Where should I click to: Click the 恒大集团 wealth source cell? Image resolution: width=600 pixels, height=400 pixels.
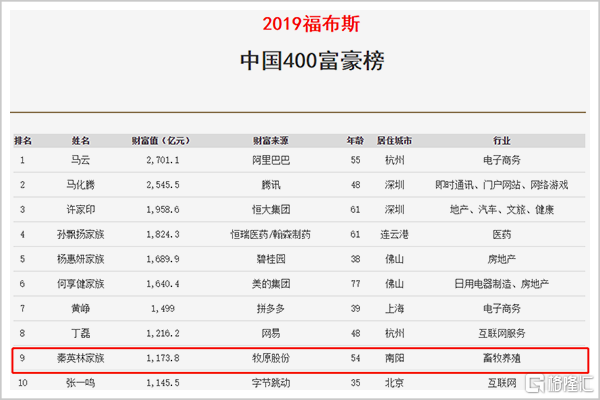[x=271, y=210]
